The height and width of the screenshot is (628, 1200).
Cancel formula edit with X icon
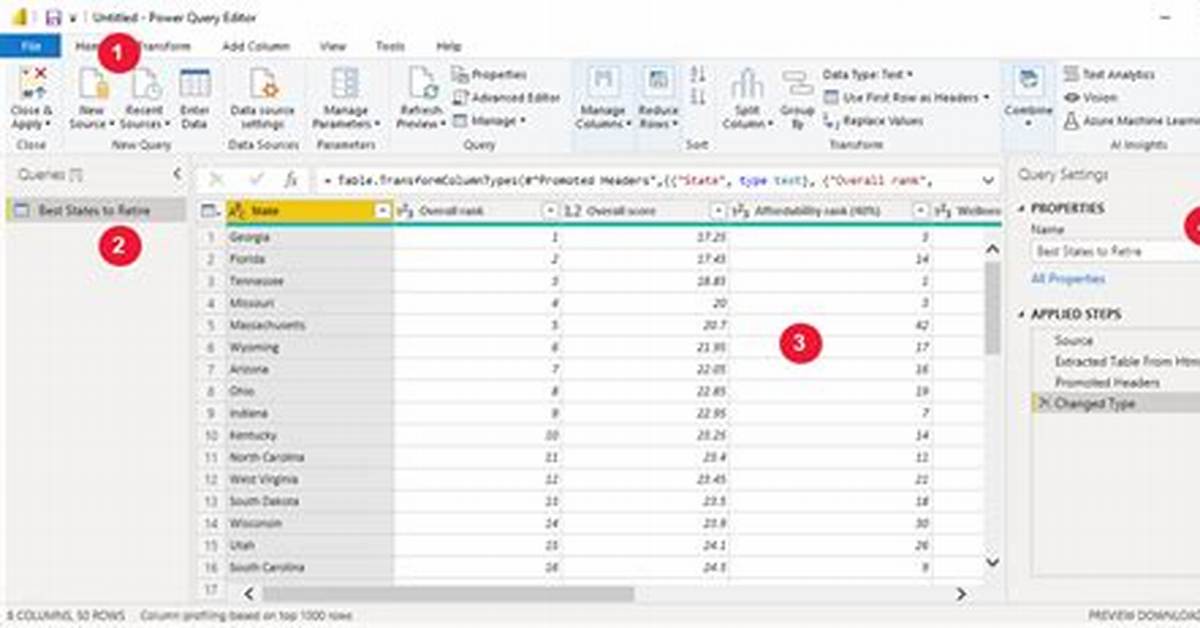[x=216, y=180]
